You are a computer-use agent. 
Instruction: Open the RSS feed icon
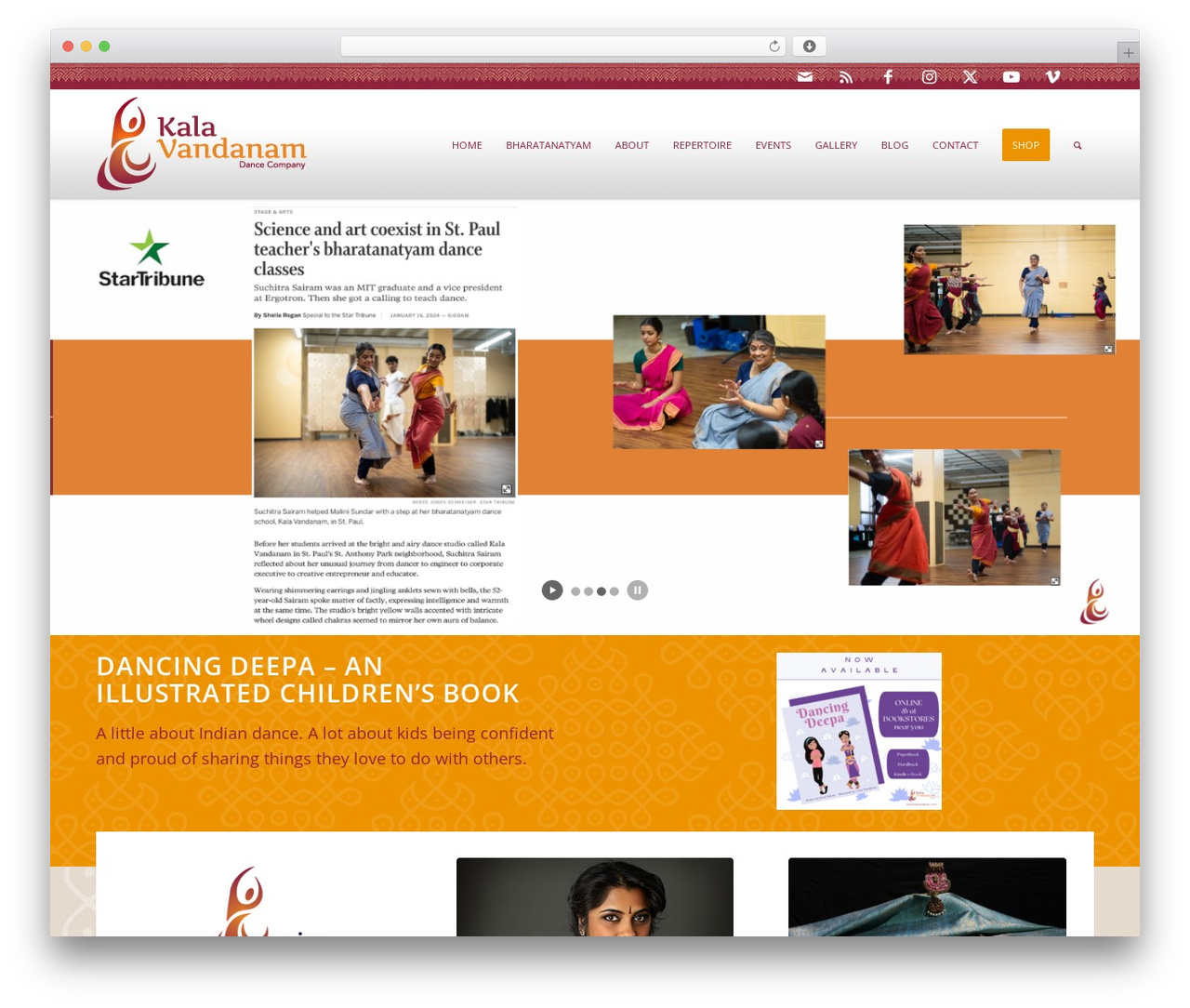pos(846,77)
